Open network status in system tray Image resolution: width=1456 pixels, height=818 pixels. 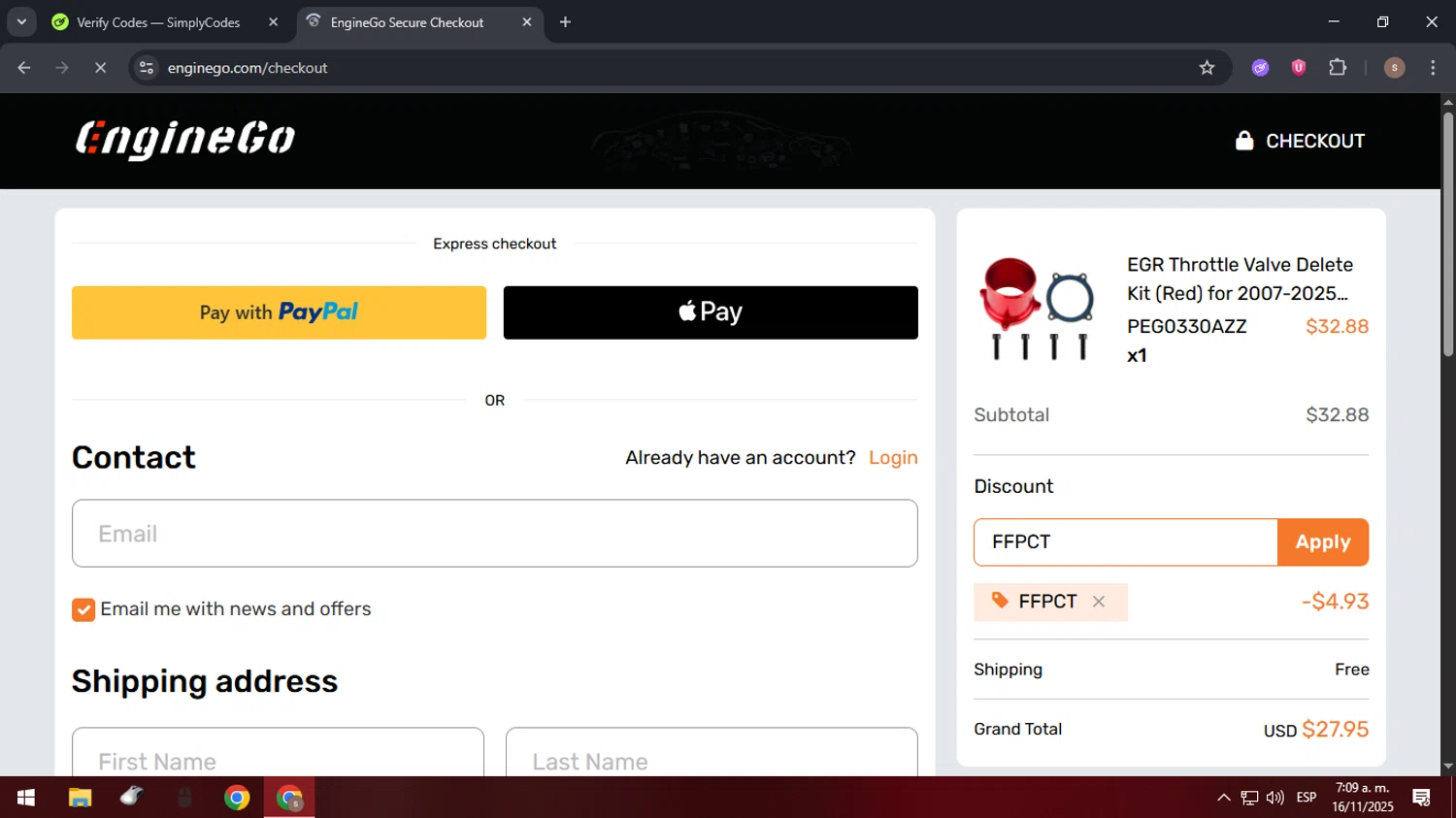[x=1249, y=798]
